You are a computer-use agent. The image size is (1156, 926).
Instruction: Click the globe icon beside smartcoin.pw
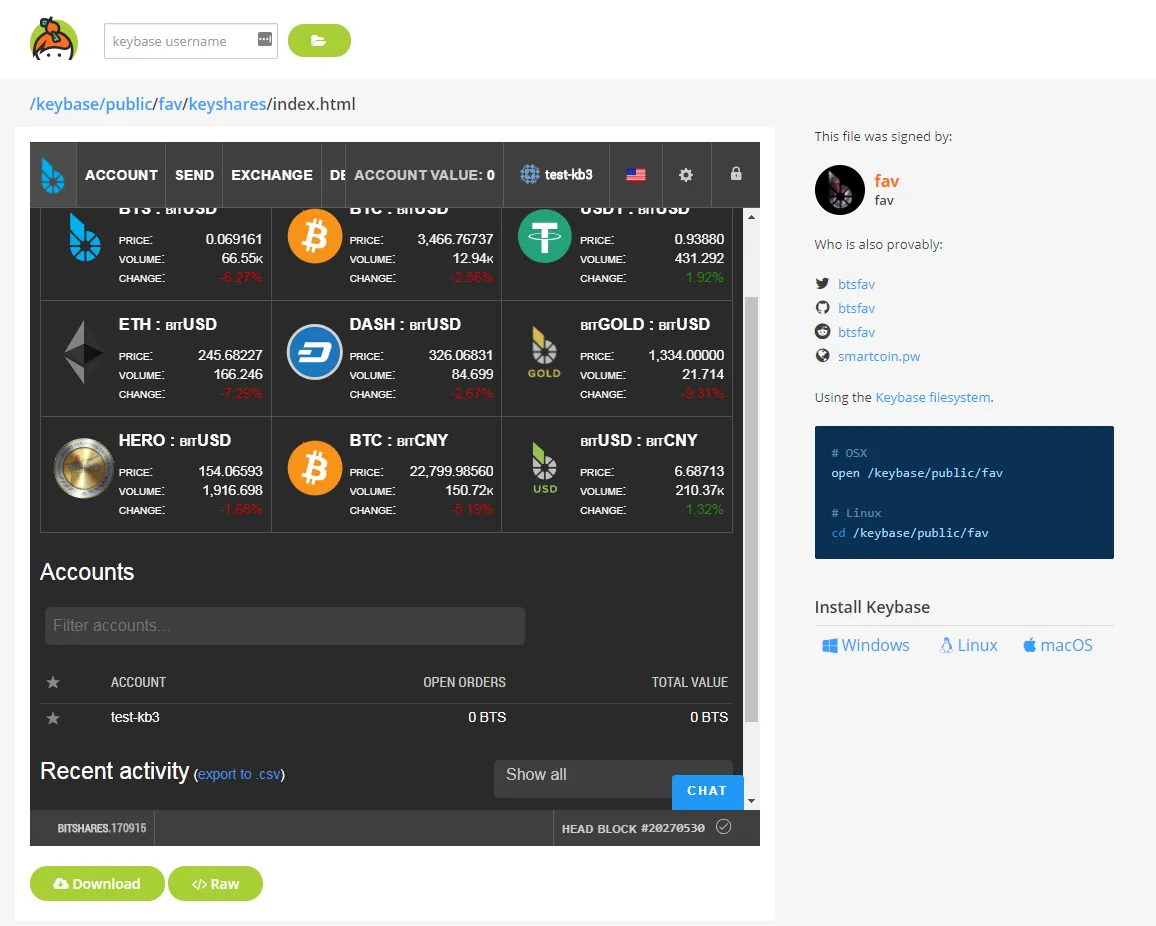coord(822,355)
